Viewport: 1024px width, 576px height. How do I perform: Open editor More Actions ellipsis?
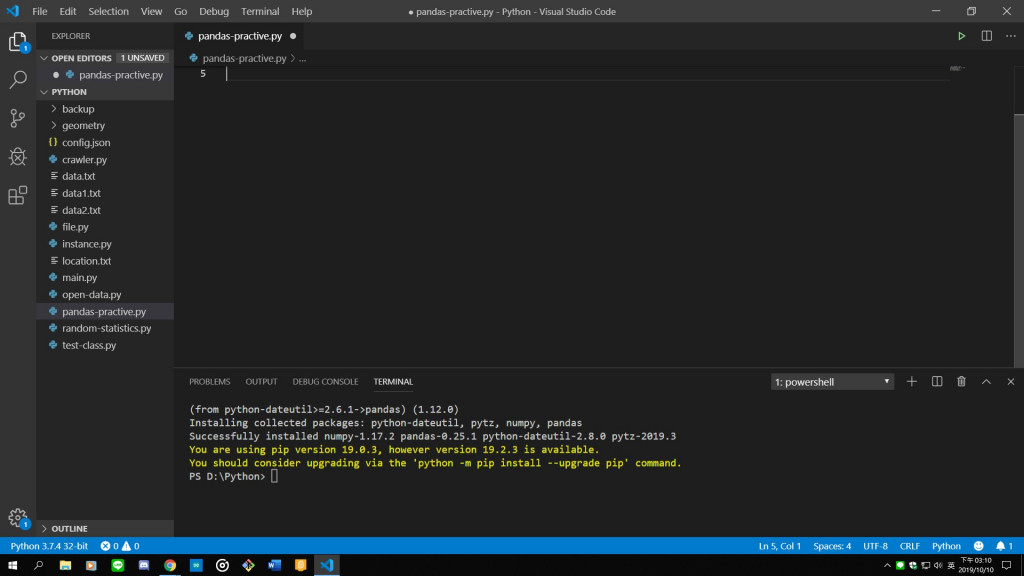[x=1010, y=36]
